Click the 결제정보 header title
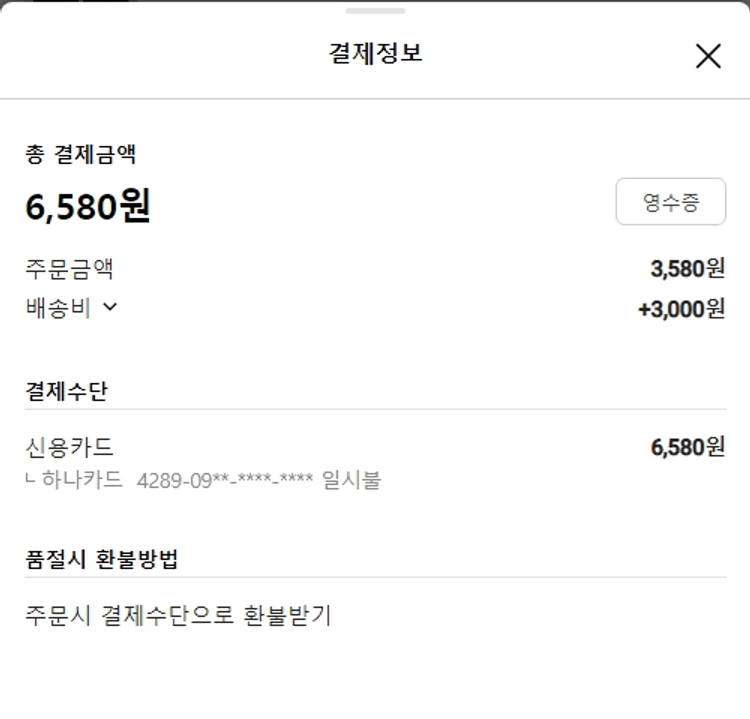The height and width of the screenshot is (719, 750). coord(375,54)
